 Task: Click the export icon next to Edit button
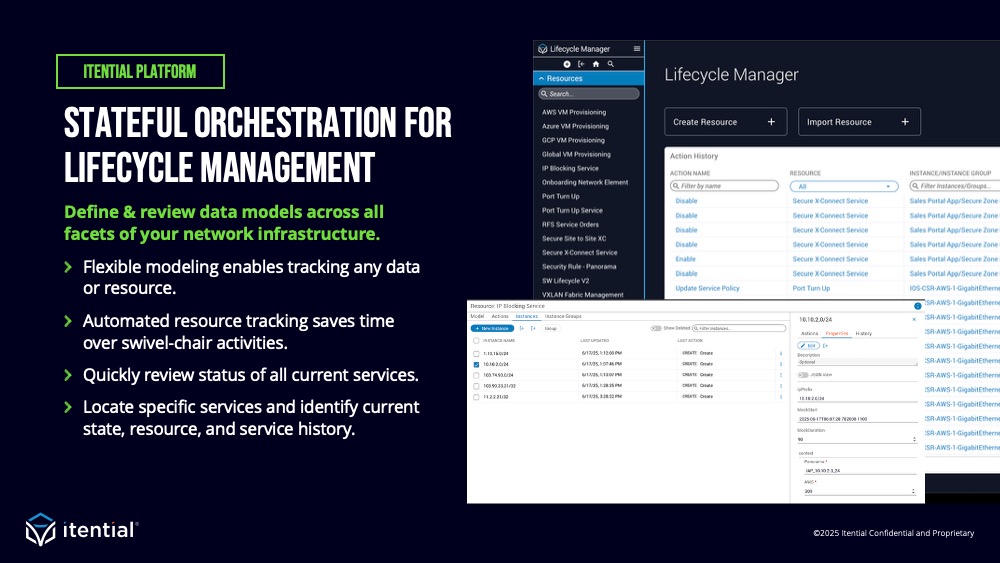point(825,346)
